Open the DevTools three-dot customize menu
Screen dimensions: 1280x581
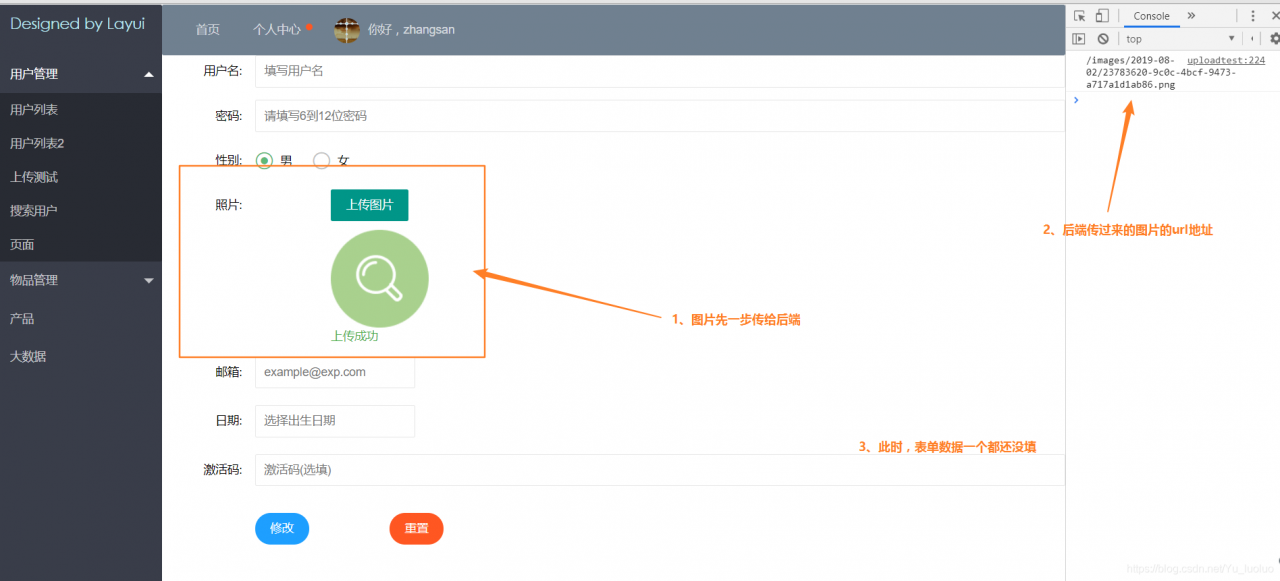[x=1253, y=16]
